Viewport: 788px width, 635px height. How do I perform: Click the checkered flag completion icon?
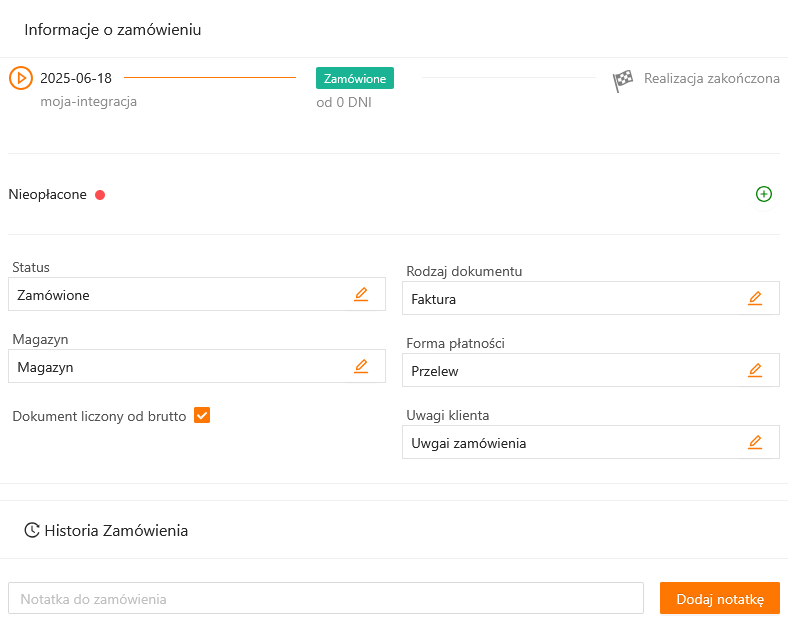[x=623, y=81]
